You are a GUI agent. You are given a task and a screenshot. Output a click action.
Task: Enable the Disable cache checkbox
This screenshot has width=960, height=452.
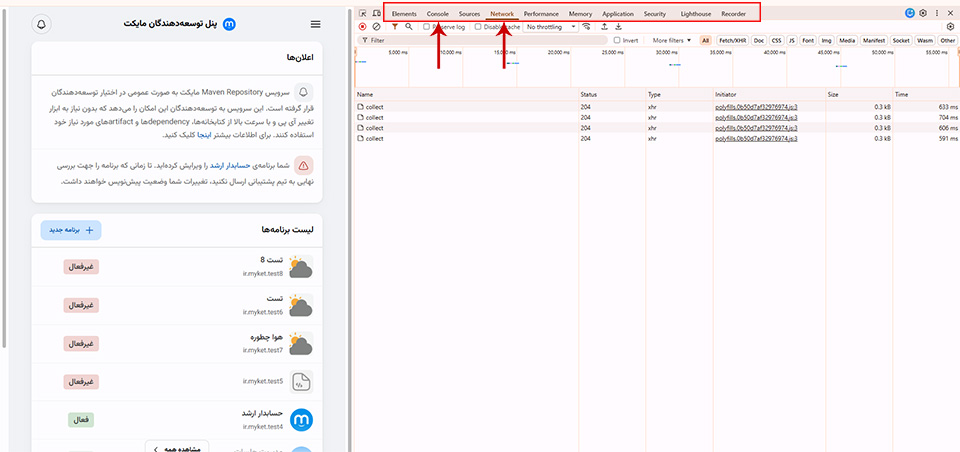coord(478,27)
